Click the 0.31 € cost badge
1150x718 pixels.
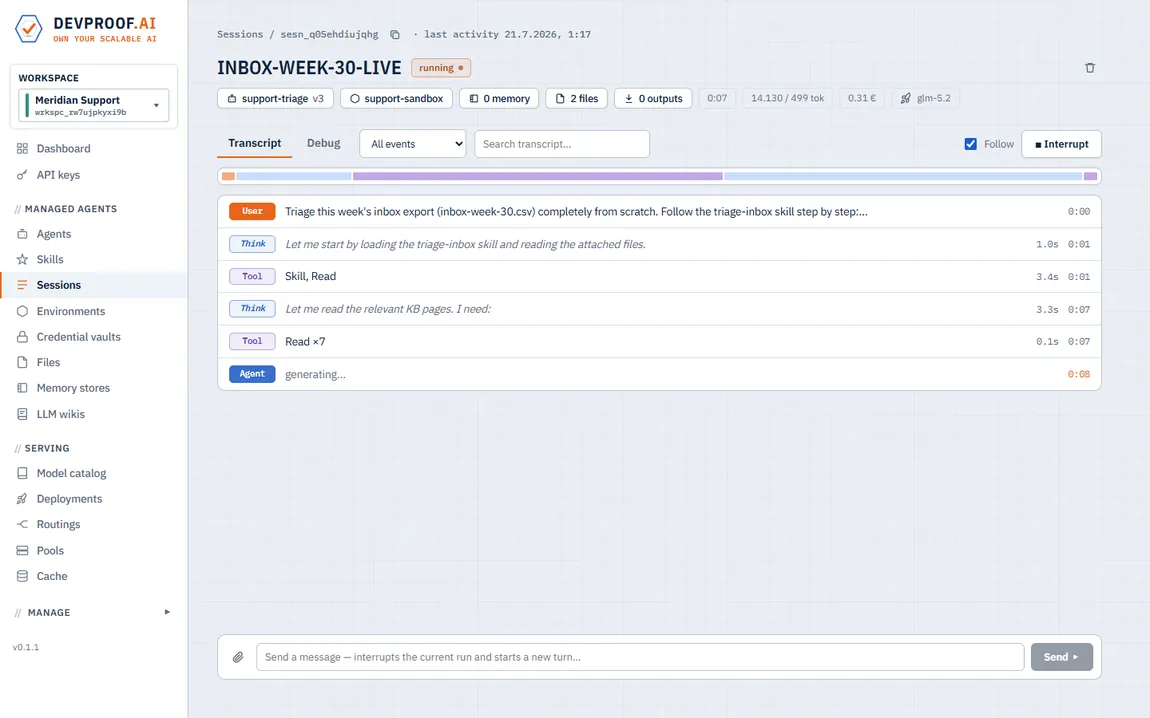862,98
